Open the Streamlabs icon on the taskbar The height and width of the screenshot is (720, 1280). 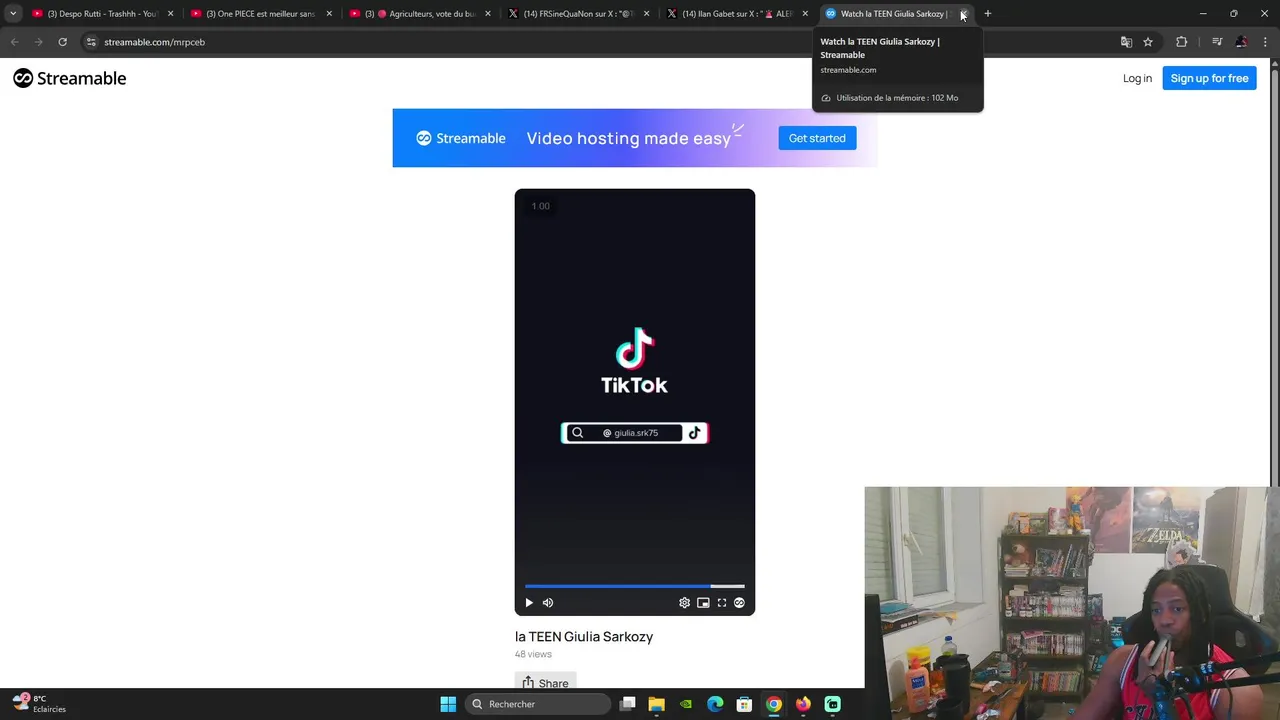click(x=832, y=704)
